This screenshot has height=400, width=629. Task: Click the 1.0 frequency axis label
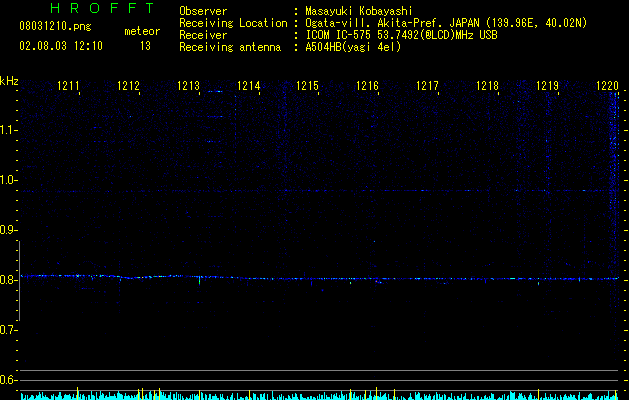pyautogui.click(x=7, y=180)
